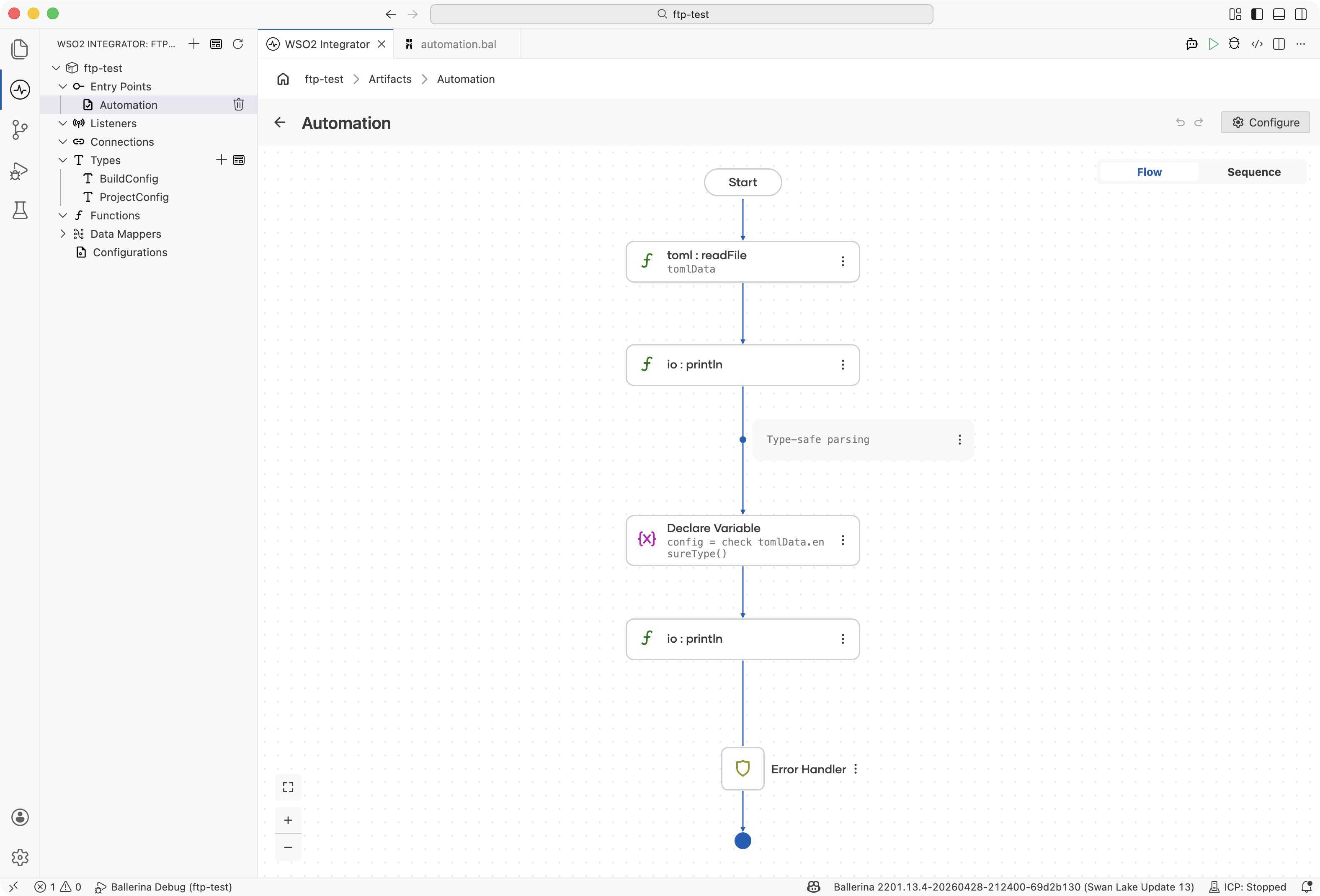Switch diagram to Sequence view
The width and height of the screenshot is (1320, 896).
point(1253,172)
